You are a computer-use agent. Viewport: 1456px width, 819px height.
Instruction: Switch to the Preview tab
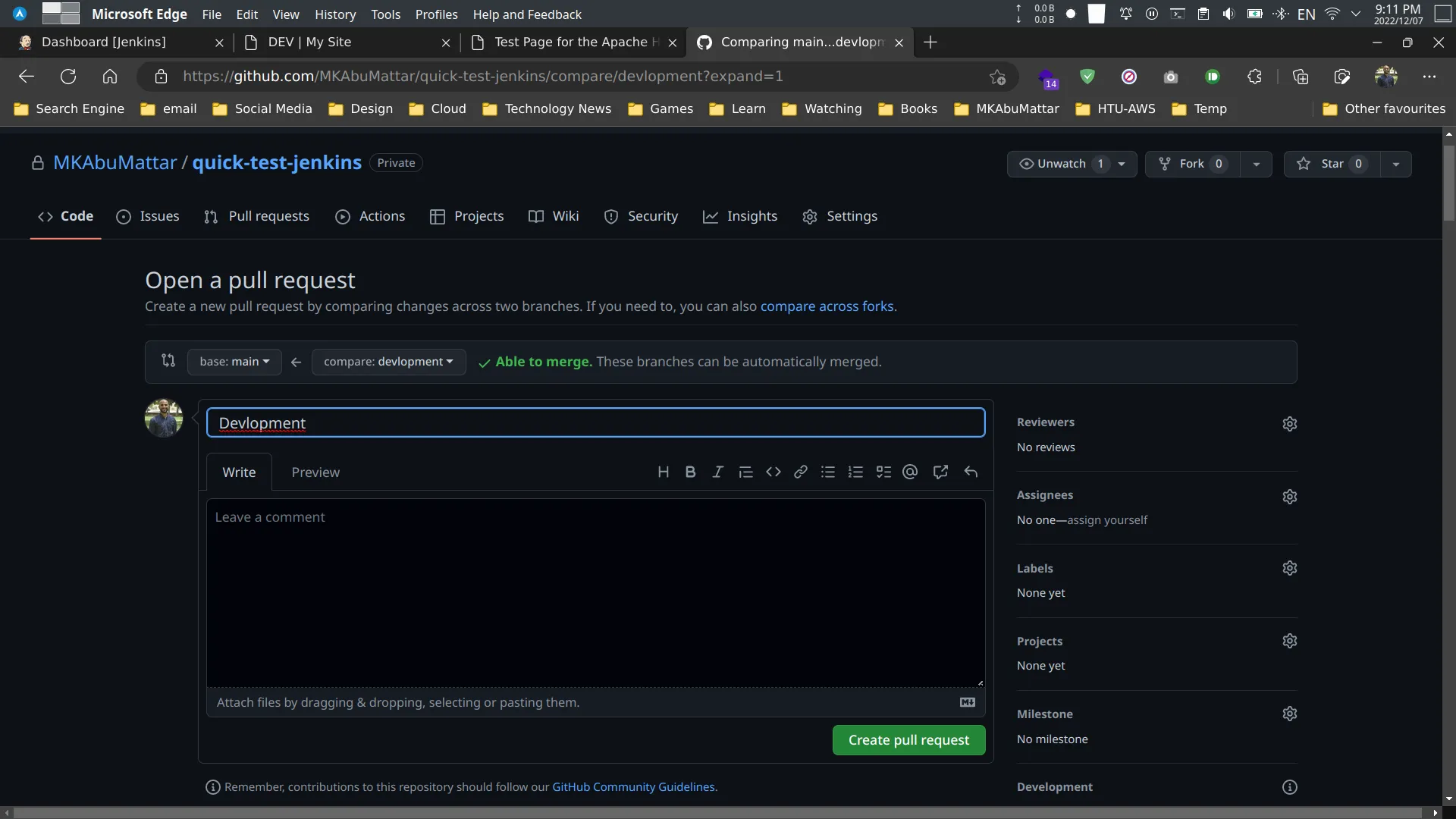[x=314, y=471]
